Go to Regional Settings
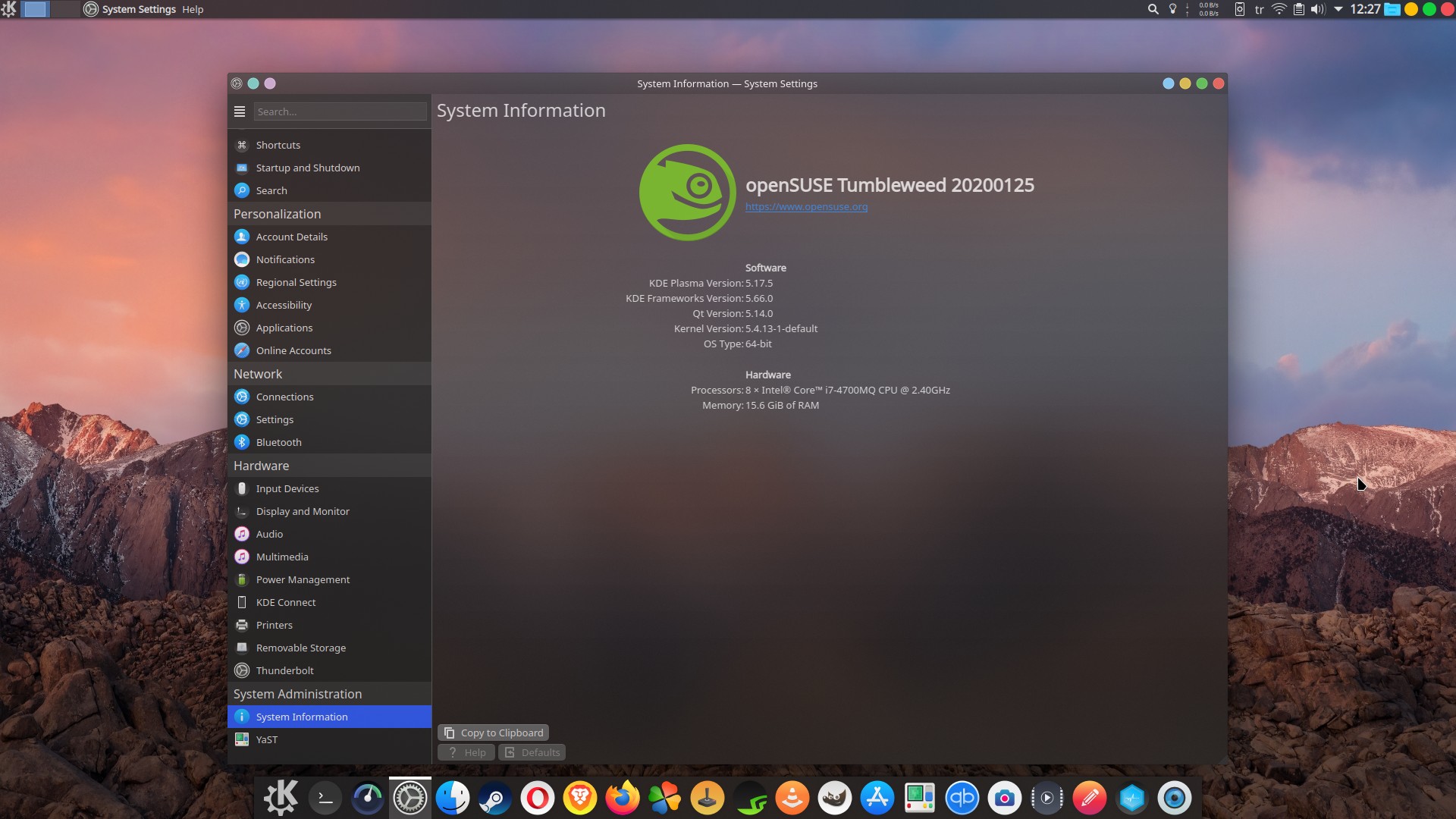Image resolution: width=1456 pixels, height=819 pixels. [329, 282]
